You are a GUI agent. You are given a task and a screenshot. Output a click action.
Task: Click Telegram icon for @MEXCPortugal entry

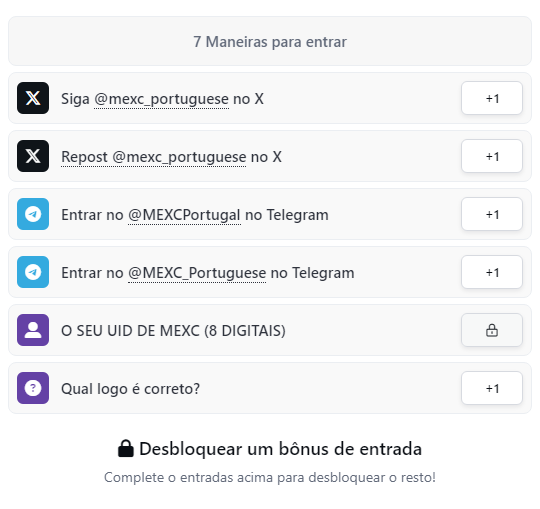click(33, 214)
